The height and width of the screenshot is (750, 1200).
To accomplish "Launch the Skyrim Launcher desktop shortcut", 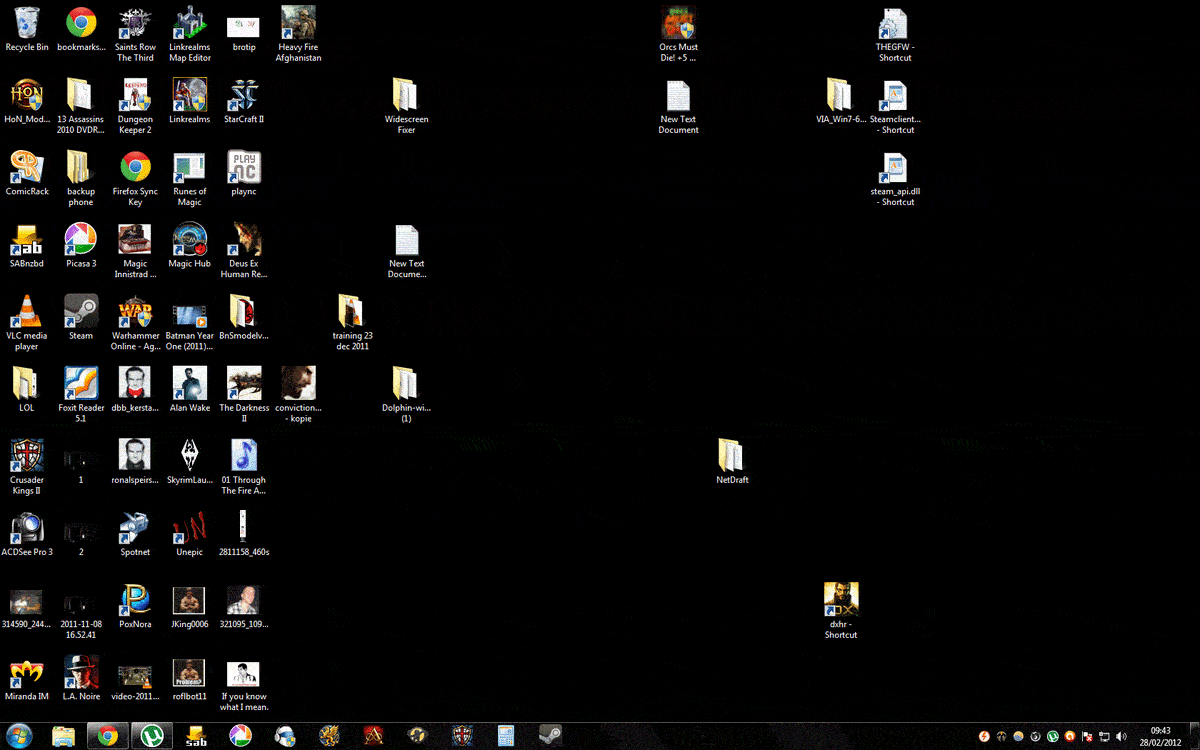I will click(x=189, y=456).
